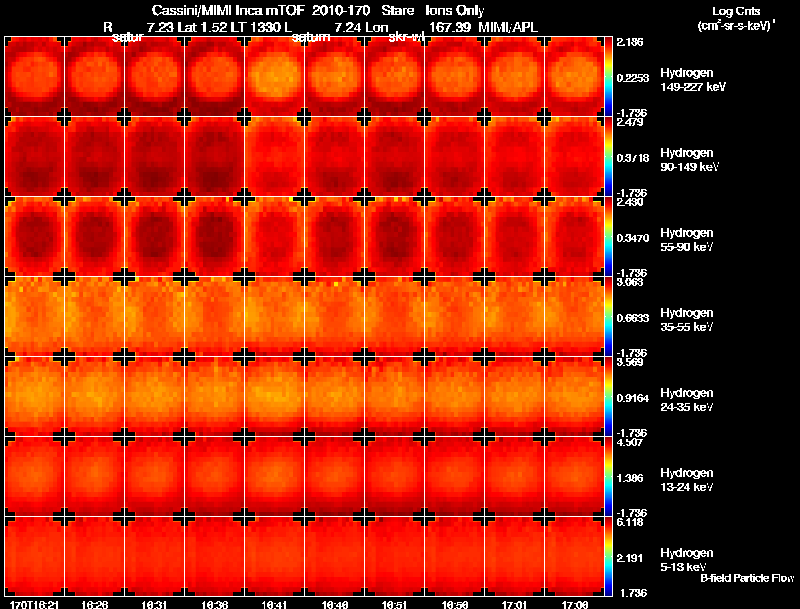Click the 'Ions Only' title text
The width and height of the screenshot is (800, 609).
(x=455, y=10)
